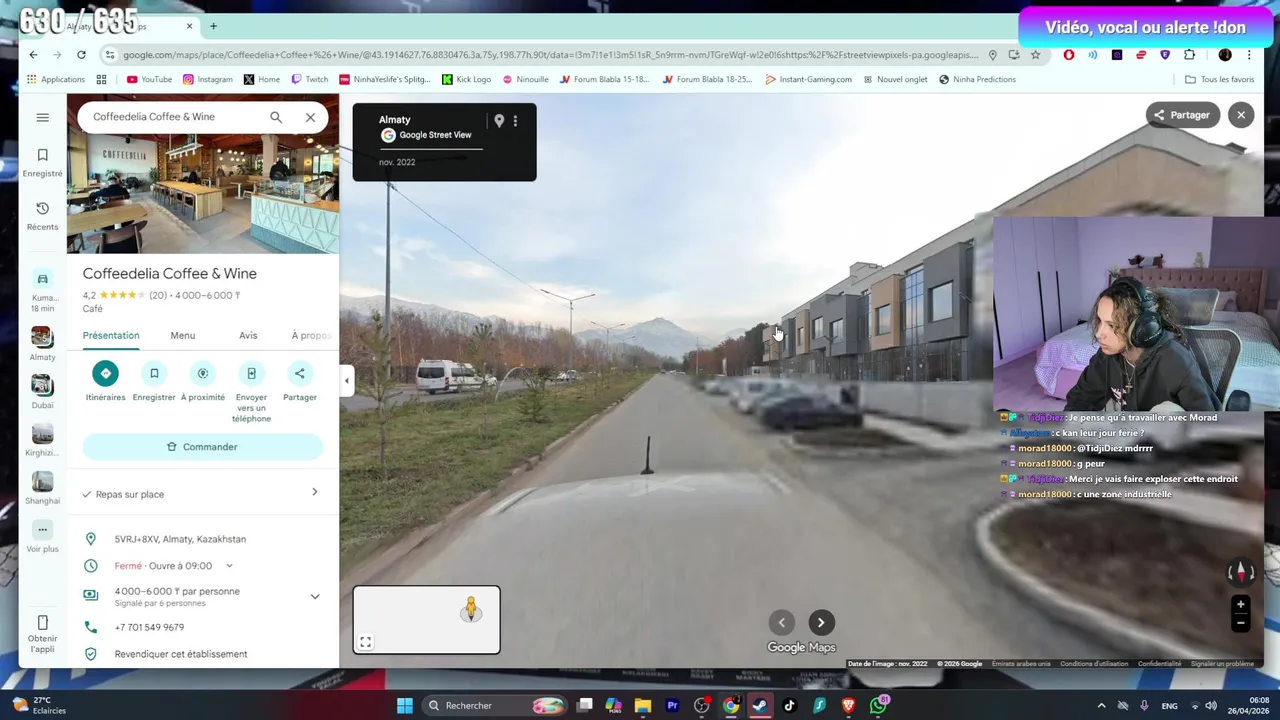Open the Tous les favoris folder

click(x=1219, y=79)
